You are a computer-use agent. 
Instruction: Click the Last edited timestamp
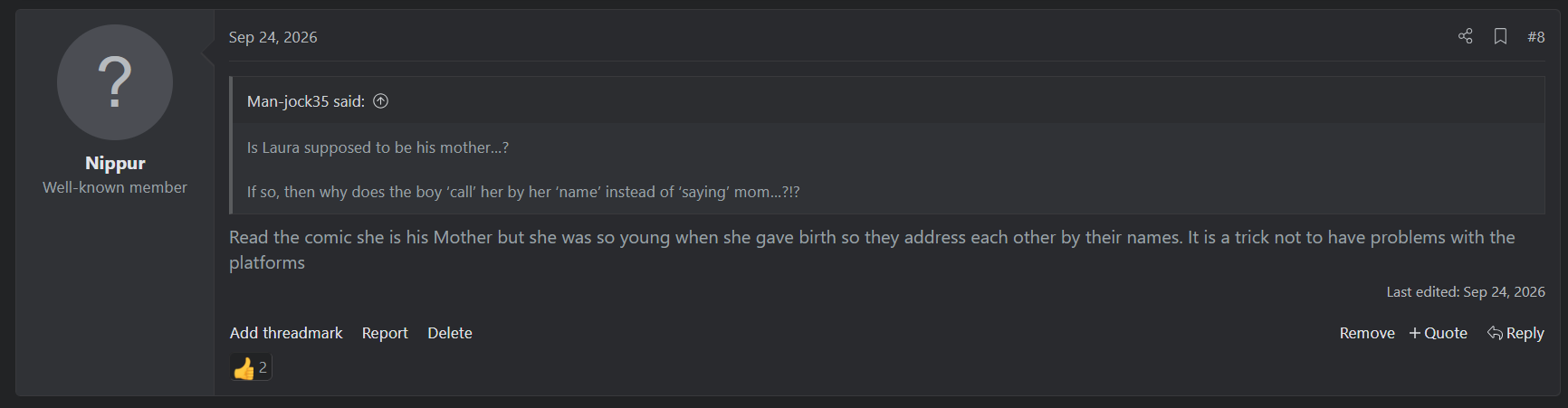1504,292
